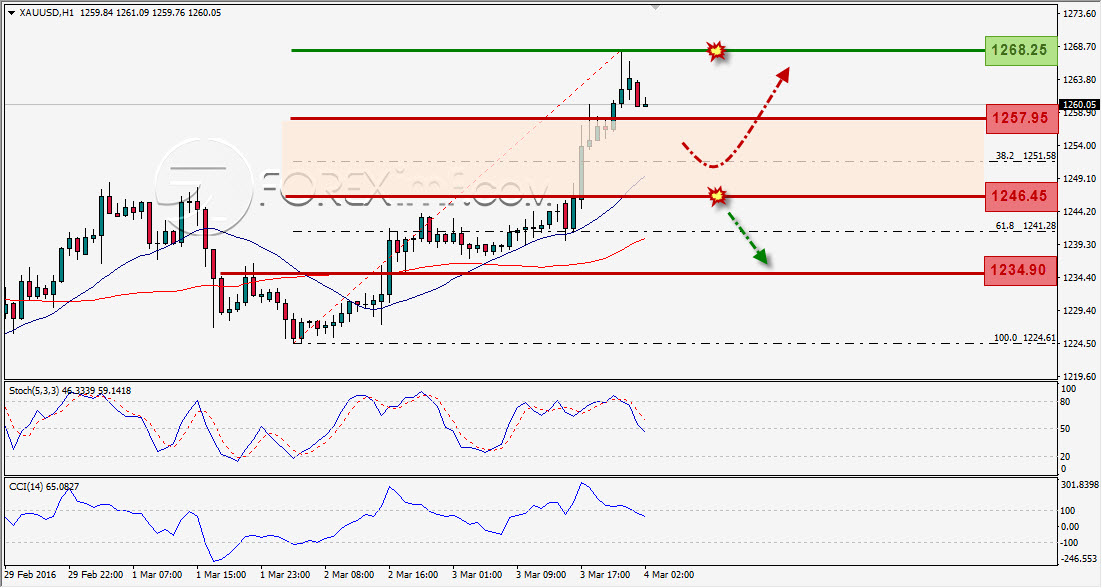Click the 1249.10 price axis value

[1080, 178]
